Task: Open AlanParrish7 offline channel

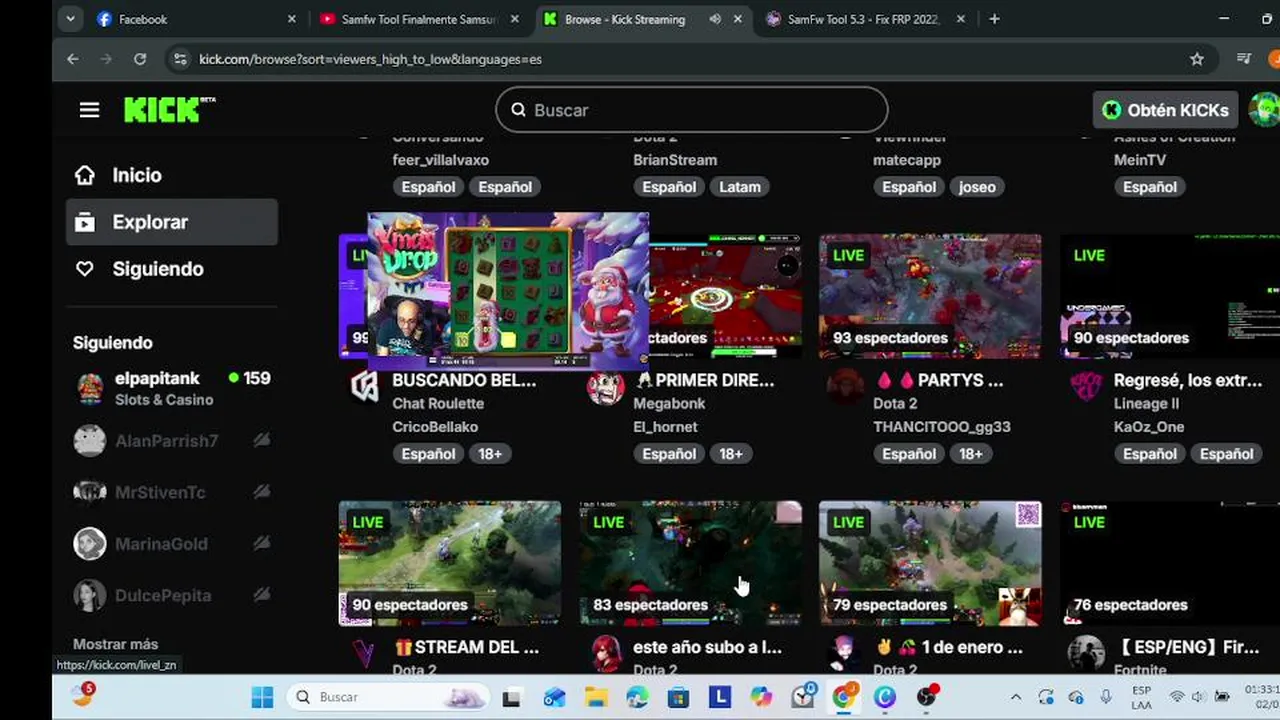Action: click(x=172, y=440)
